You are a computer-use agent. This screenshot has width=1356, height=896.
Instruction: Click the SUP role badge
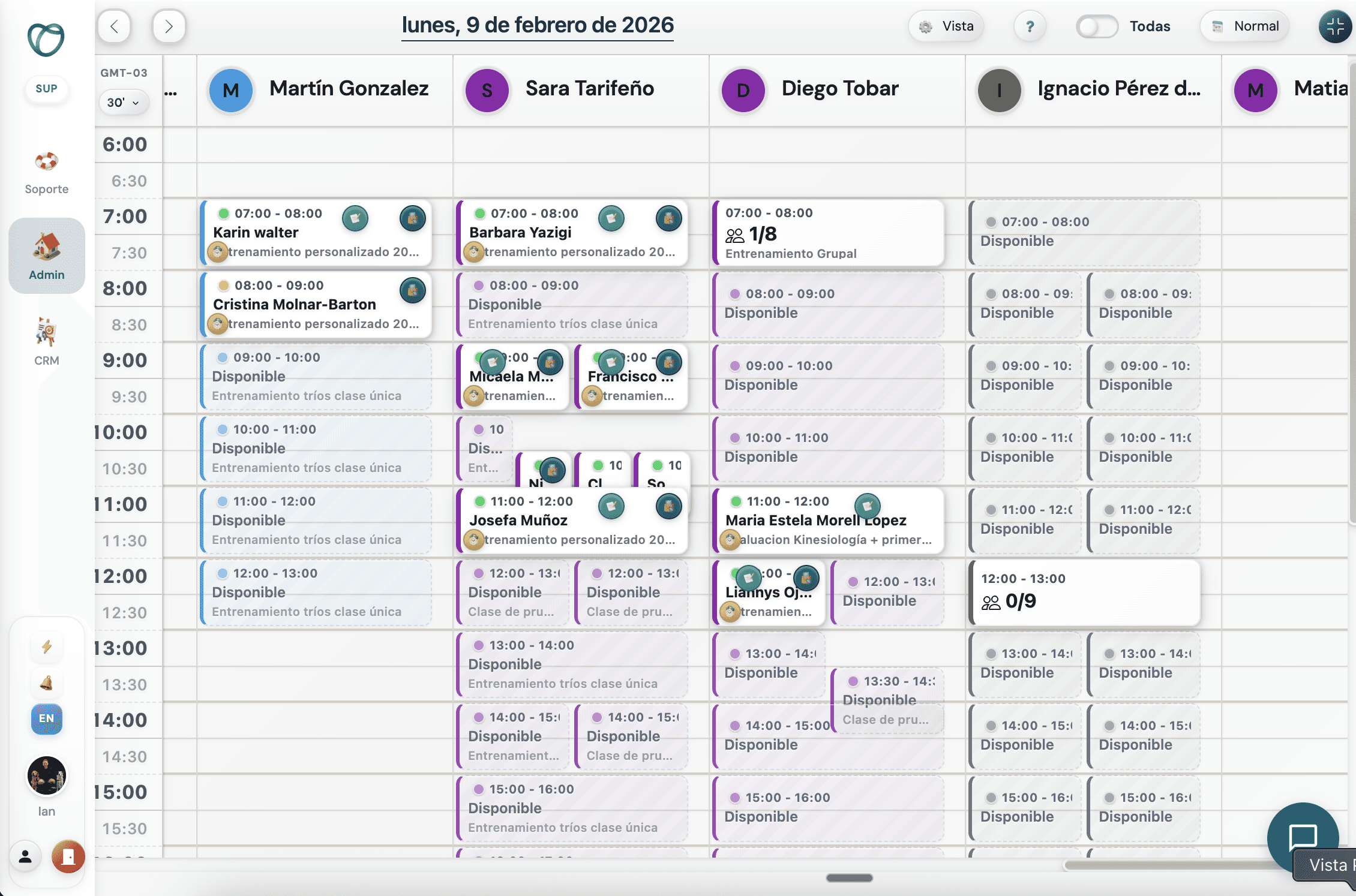tap(46, 89)
